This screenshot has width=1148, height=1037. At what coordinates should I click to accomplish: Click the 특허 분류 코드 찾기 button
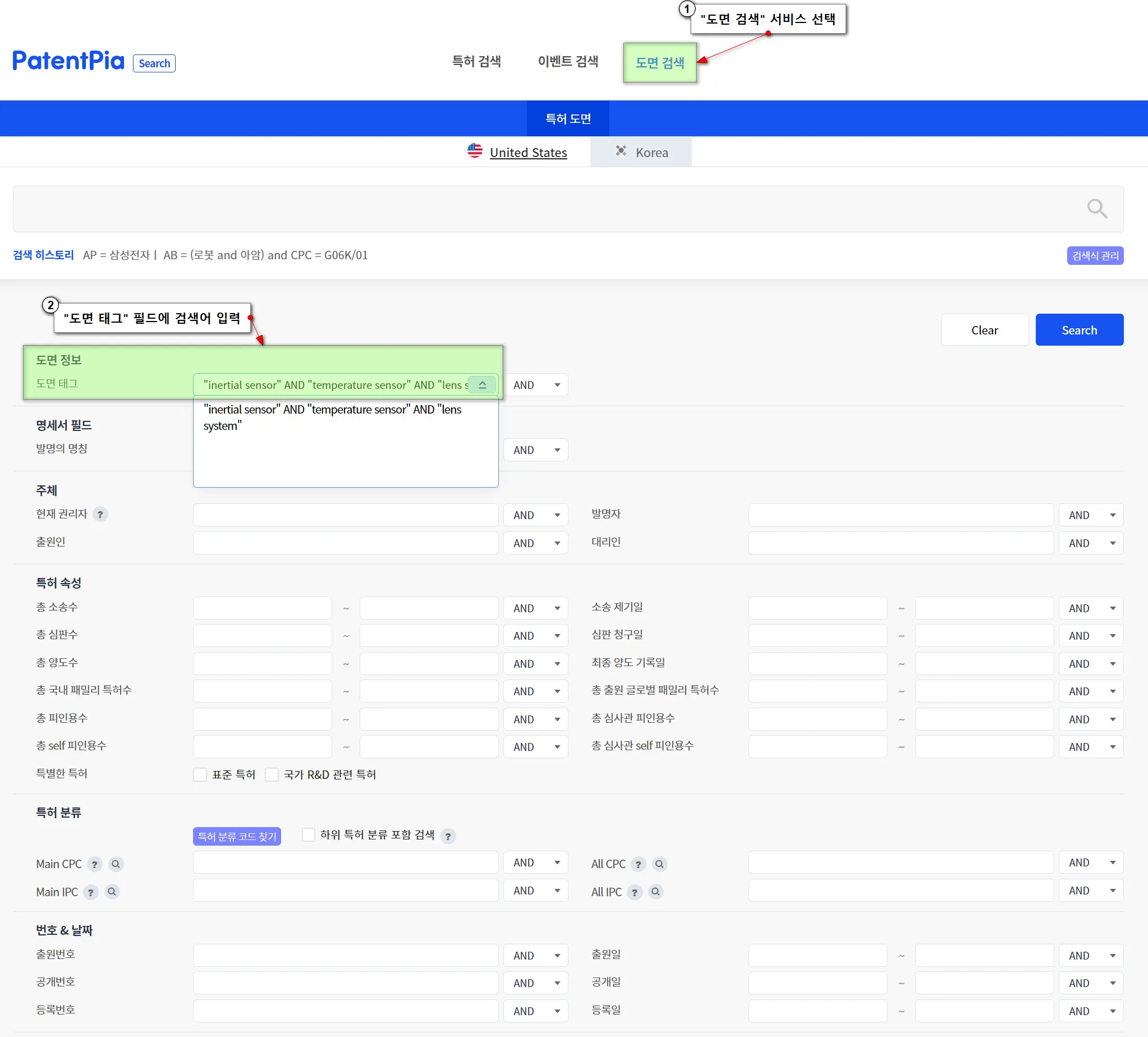pos(237,836)
